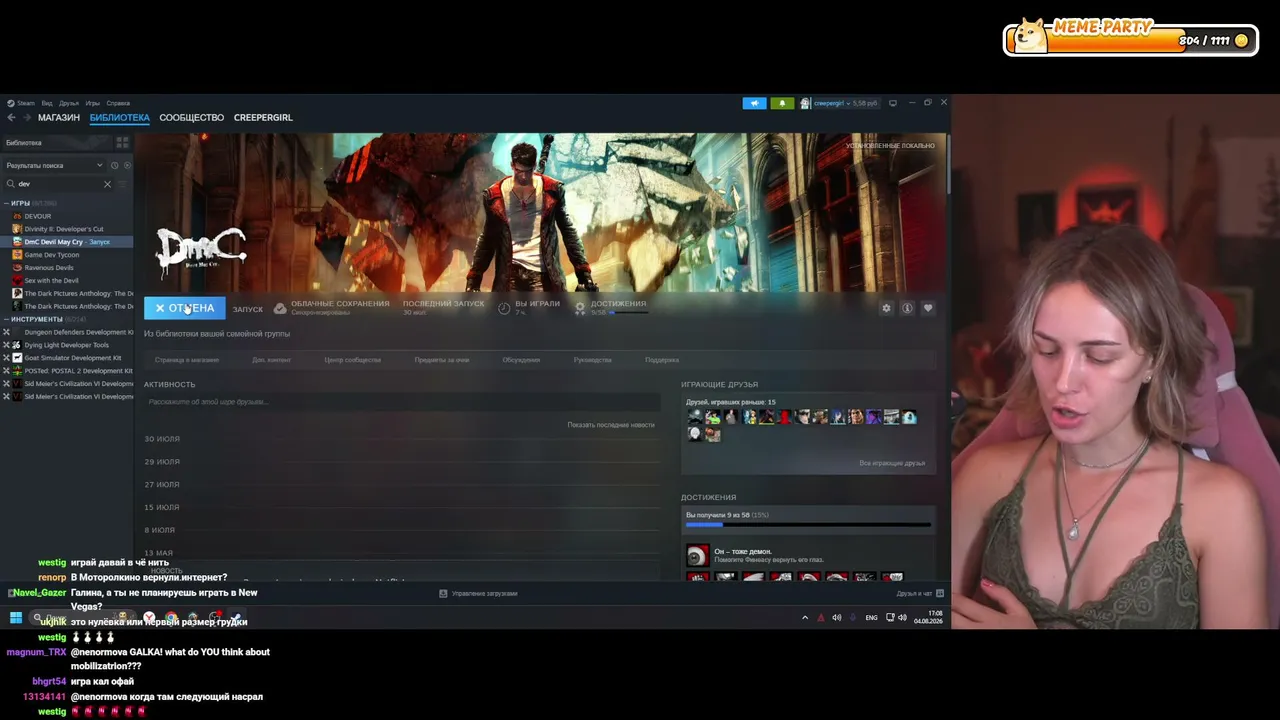The width and height of the screenshot is (1280, 720).
Task: Open the game settings gear icon
Action: coord(886,308)
